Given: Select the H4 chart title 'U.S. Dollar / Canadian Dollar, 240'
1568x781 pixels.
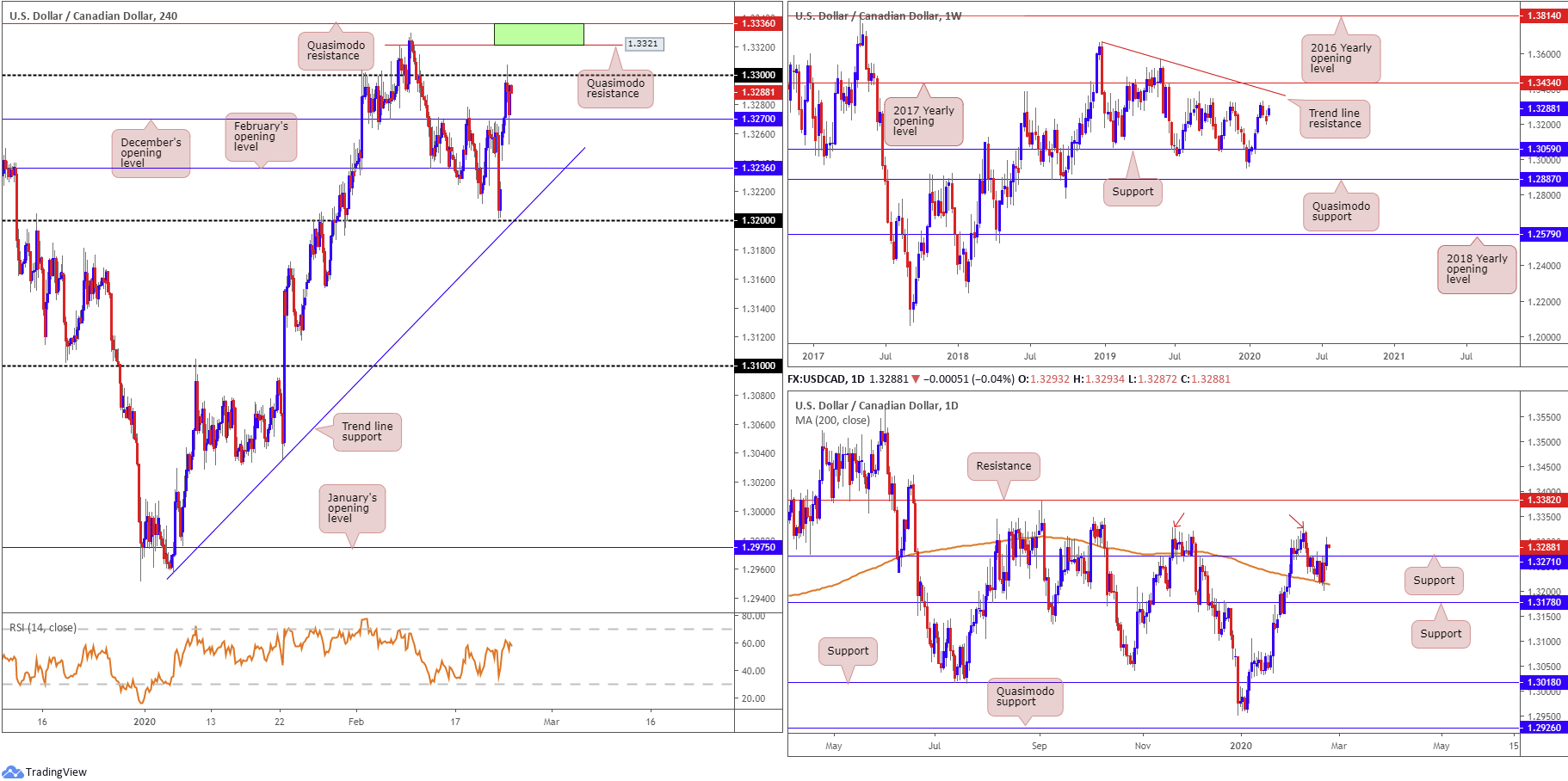Looking at the screenshot, I should point(93,15).
